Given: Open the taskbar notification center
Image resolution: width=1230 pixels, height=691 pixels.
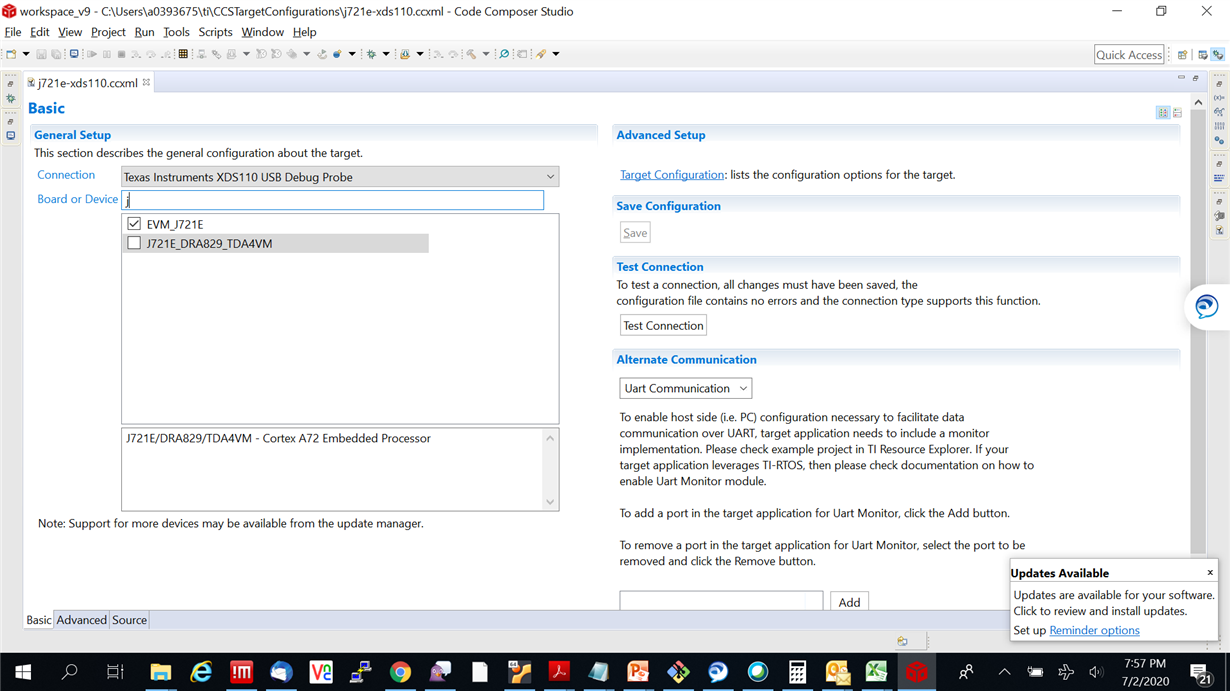Looking at the screenshot, I should [1201, 672].
